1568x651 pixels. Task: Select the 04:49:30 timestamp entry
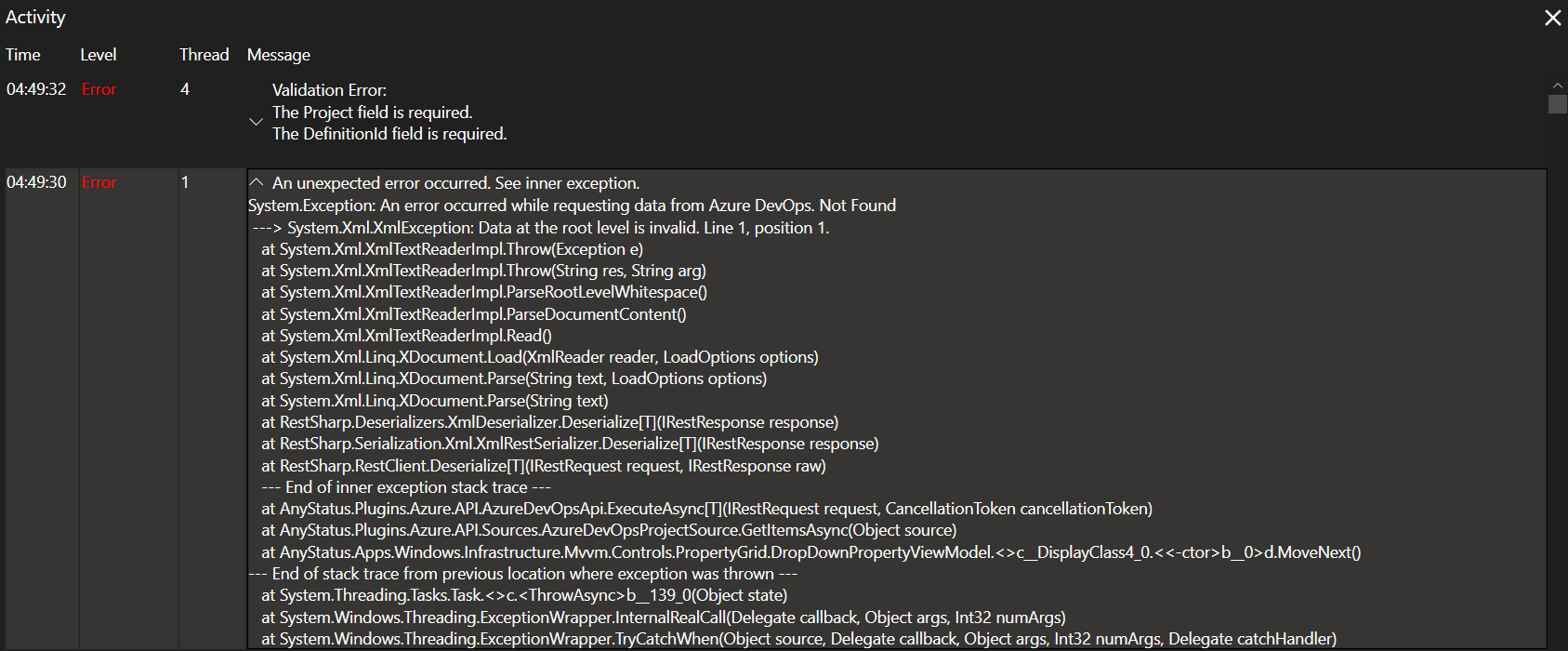point(36,181)
